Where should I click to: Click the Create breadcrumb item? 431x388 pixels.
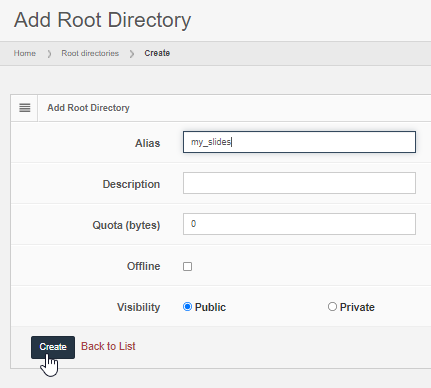(x=157, y=53)
